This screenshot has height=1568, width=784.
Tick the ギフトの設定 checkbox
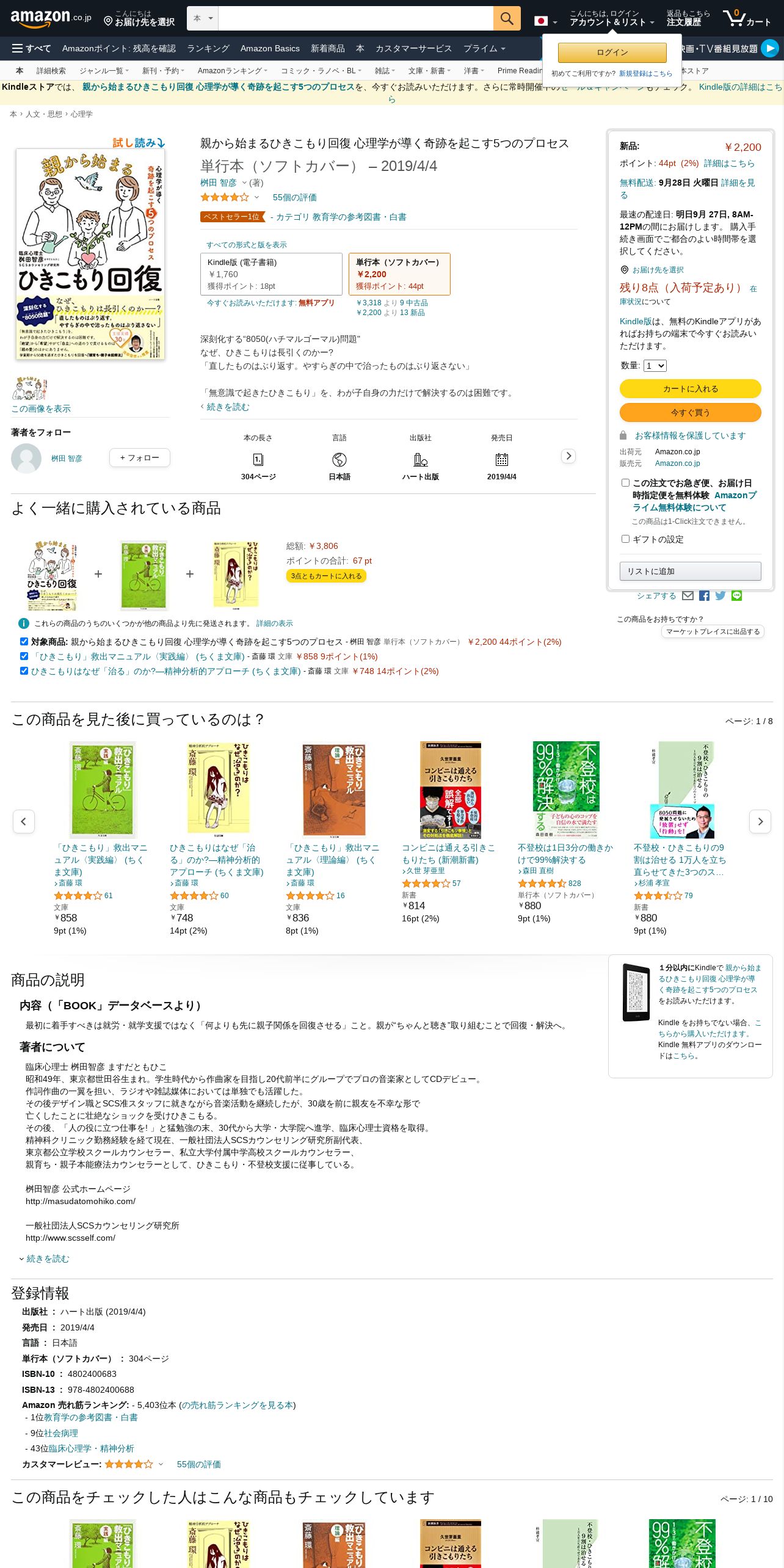tap(625, 539)
